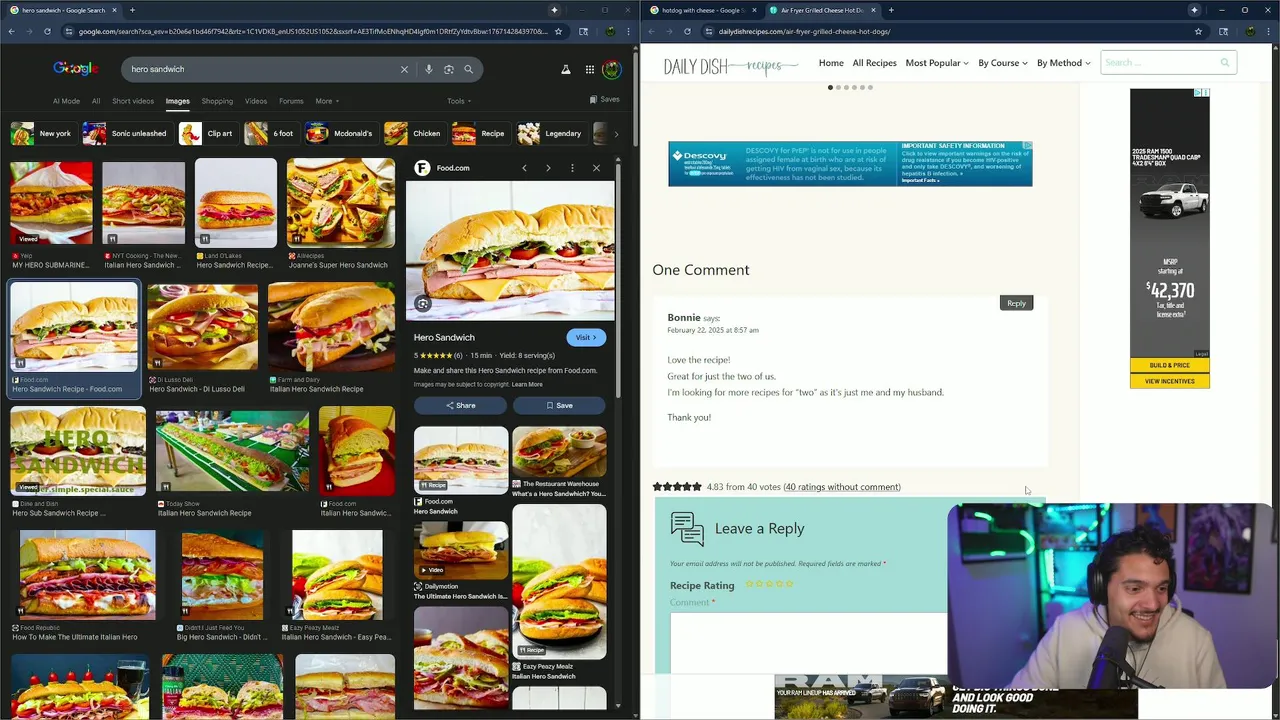Open Search Labs flask icon
This screenshot has height=720, width=1280.
[x=565, y=69]
